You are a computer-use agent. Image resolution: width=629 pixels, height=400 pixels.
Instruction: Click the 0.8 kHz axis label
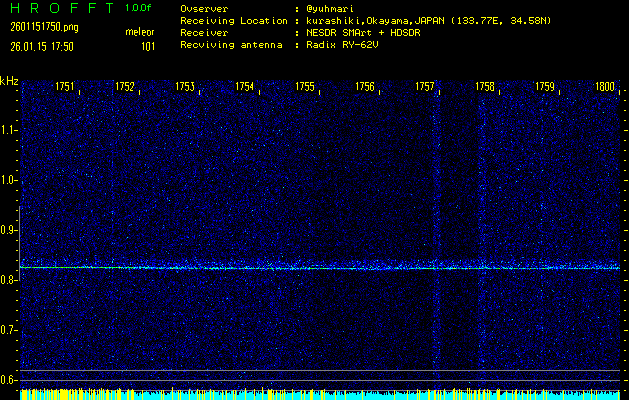tap(8, 280)
